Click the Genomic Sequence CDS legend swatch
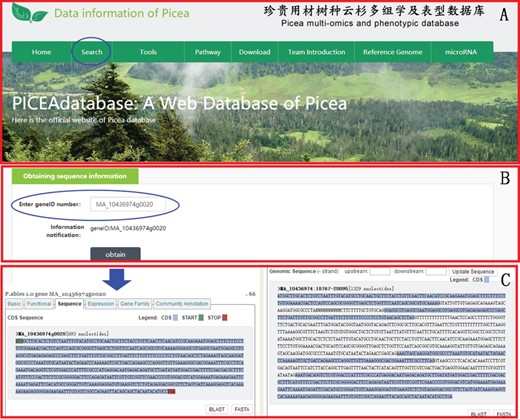The width and height of the screenshot is (520, 419). tap(486, 280)
